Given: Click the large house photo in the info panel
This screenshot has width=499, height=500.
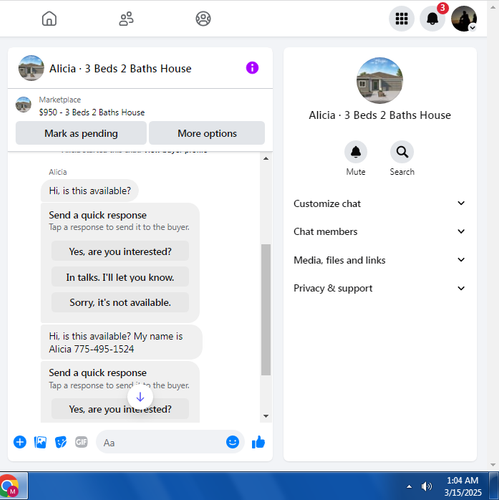Looking at the screenshot, I should [x=380, y=80].
